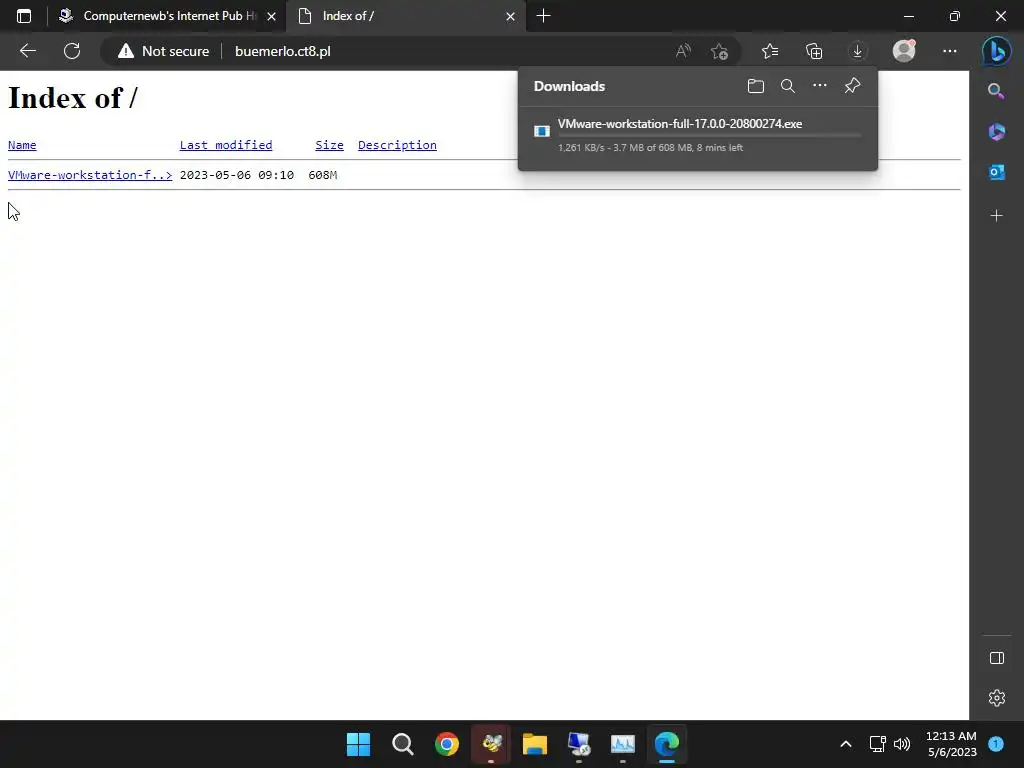This screenshot has width=1024, height=768.
Task: Launch Google Chrome from taskbar
Action: (x=447, y=744)
